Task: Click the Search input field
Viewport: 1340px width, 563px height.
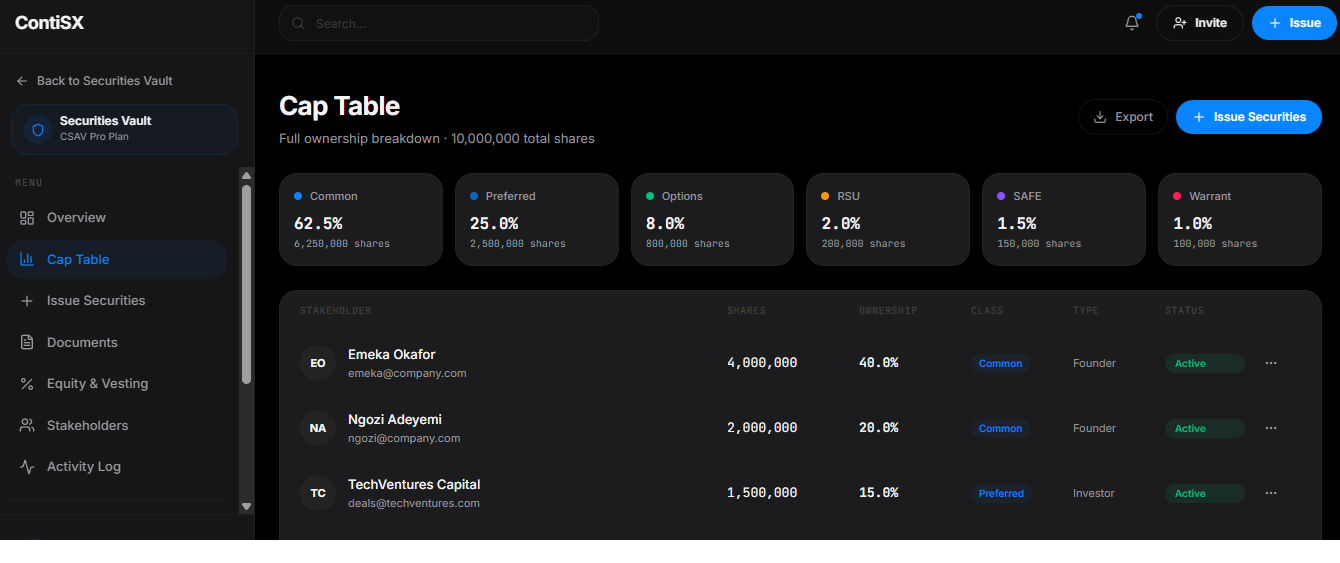Action: (x=439, y=23)
